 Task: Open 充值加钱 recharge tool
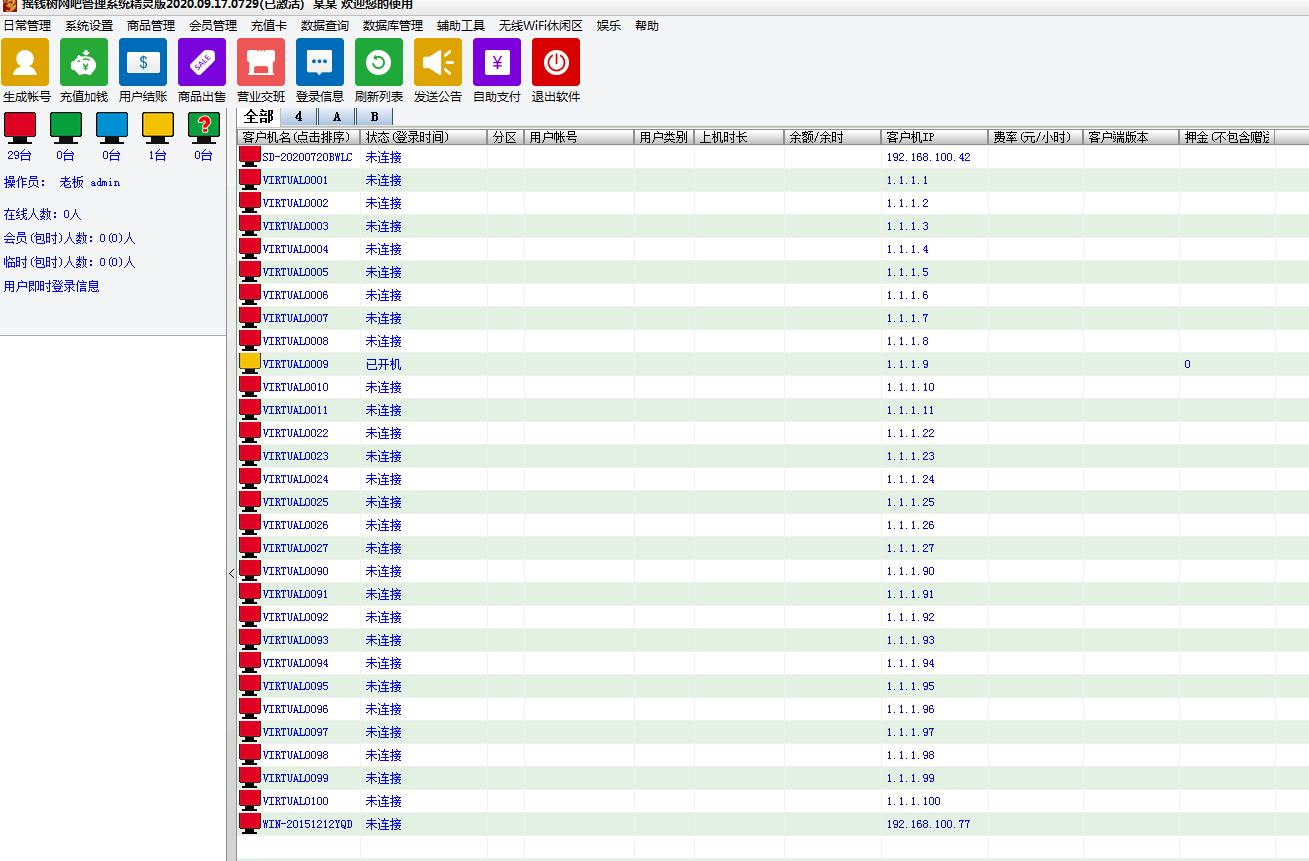coord(84,63)
